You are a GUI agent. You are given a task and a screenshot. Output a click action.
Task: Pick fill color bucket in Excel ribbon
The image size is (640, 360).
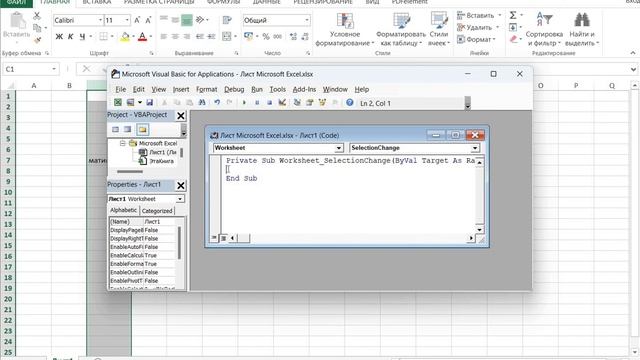[125, 37]
